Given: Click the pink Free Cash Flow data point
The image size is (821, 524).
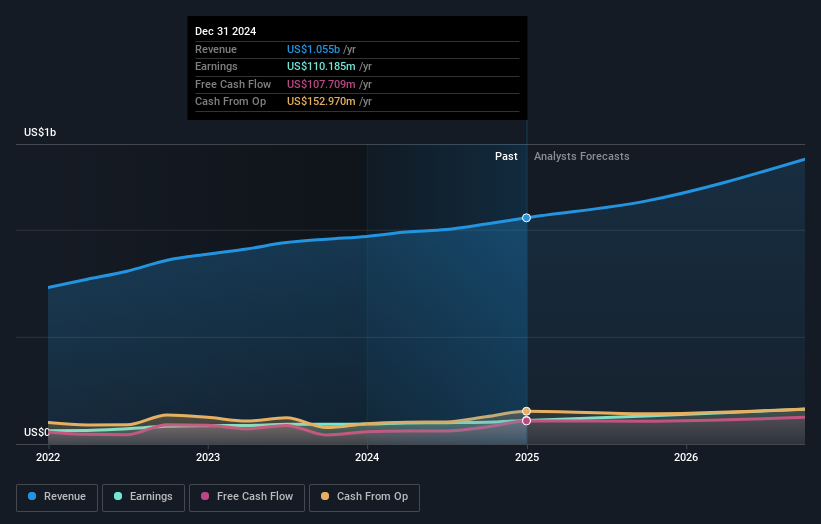Looking at the screenshot, I should [526, 421].
